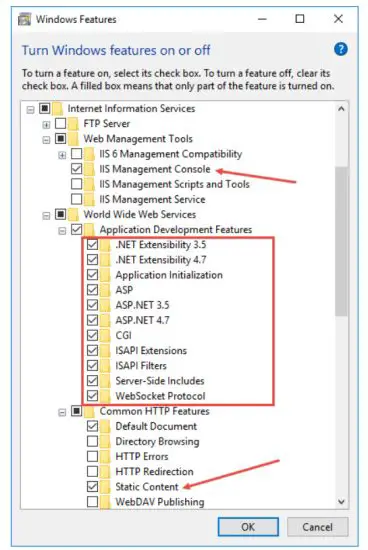Image resolution: width=368 pixels, height=550 pixels.
Task: Click OK to apply feature changes
Action: point(248,527)
